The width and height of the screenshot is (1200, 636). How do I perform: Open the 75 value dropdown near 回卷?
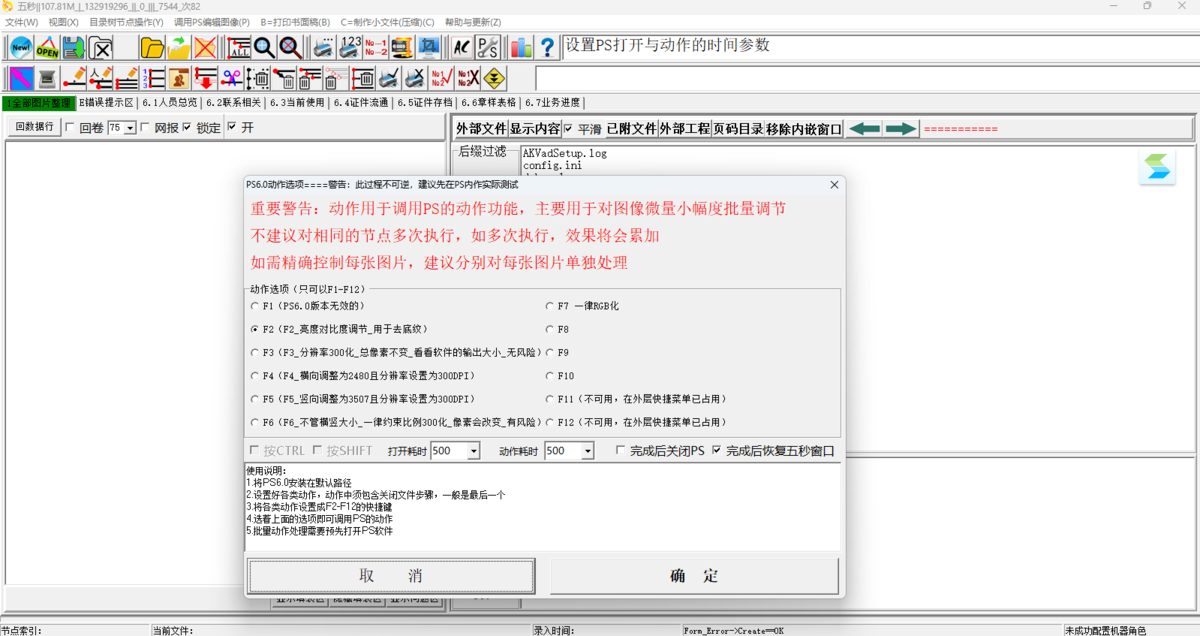(x=131, y=127)
